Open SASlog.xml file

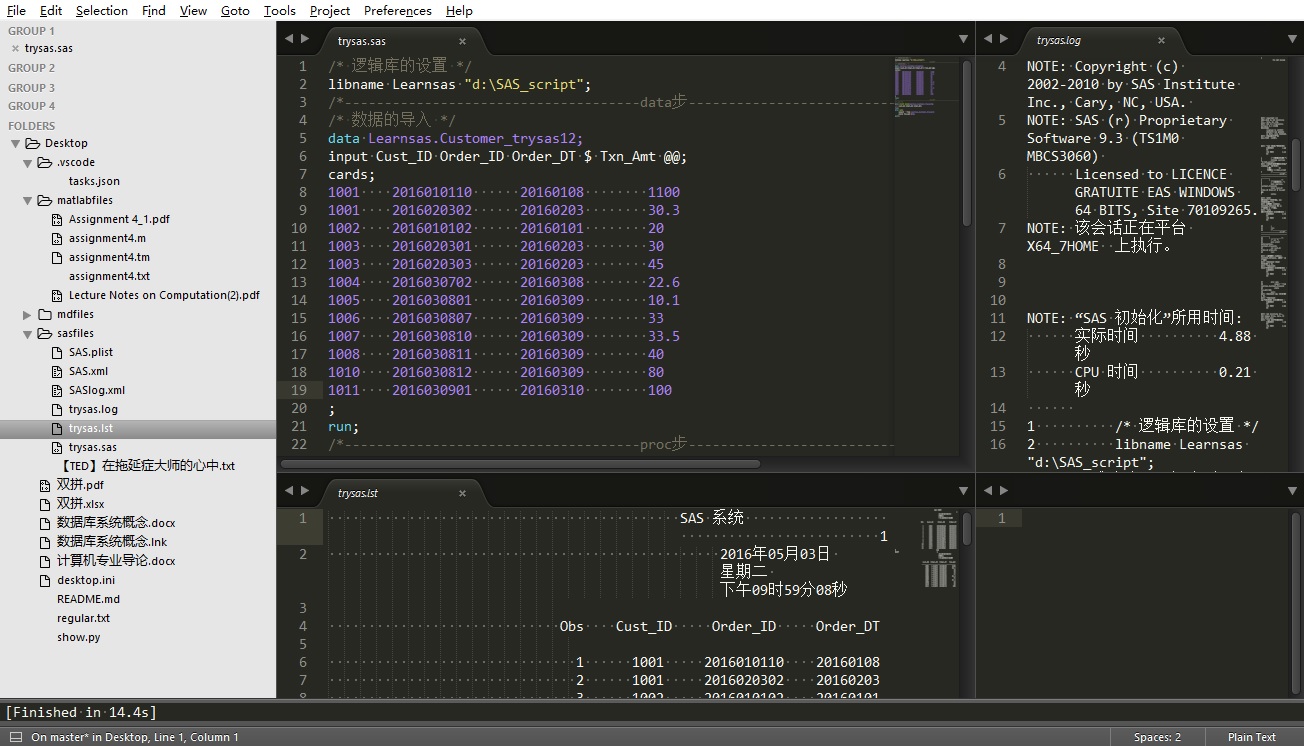tap(97, 390)
